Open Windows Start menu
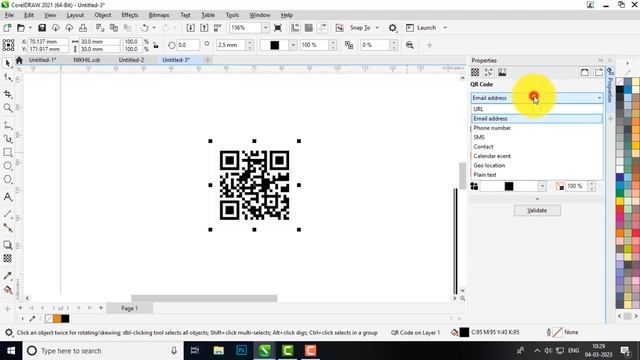The image size is (640, 360). tap(11, 351)
